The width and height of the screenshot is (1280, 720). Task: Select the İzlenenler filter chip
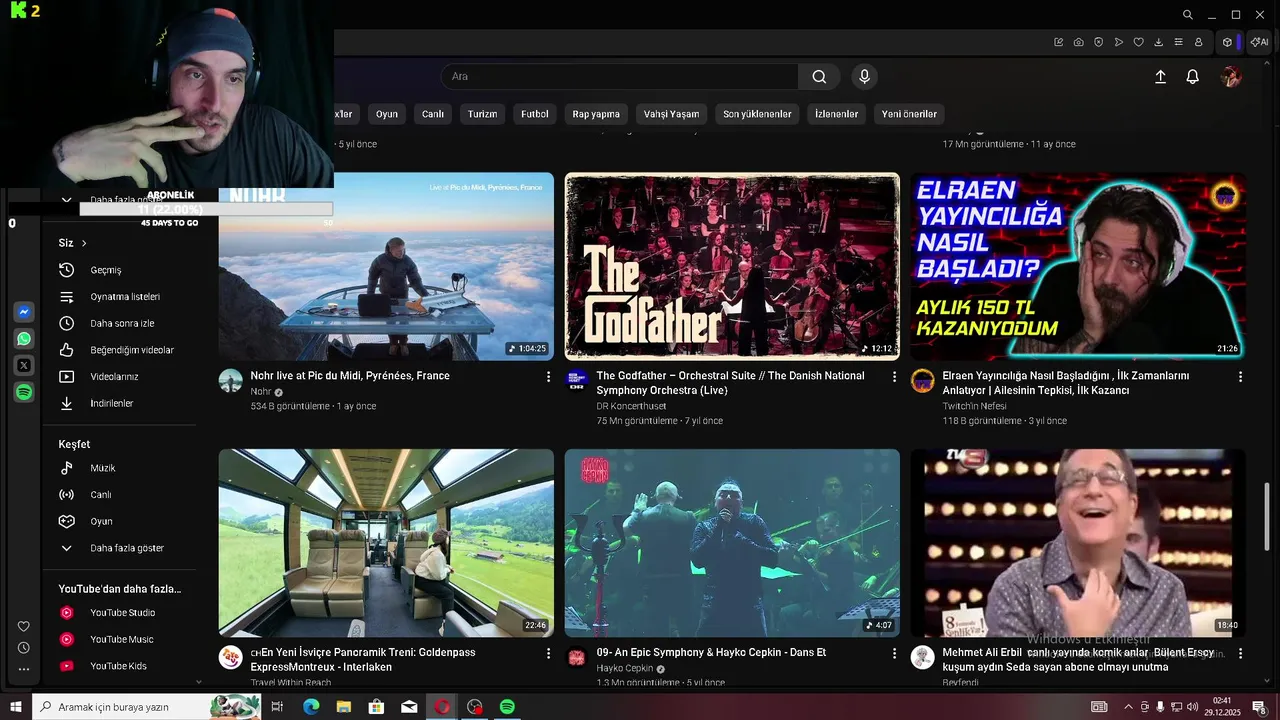tap(836, 114)
